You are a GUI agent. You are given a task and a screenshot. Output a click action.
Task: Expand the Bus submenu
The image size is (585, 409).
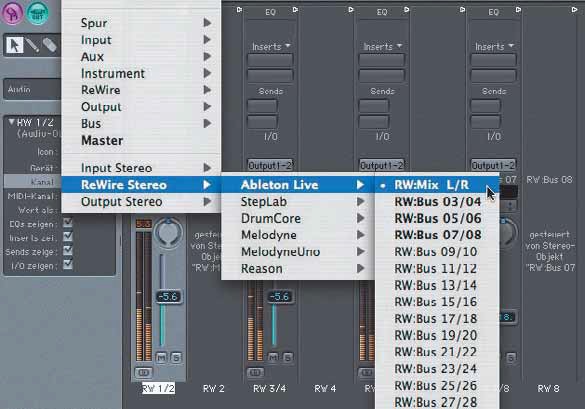tap(141, 124)
